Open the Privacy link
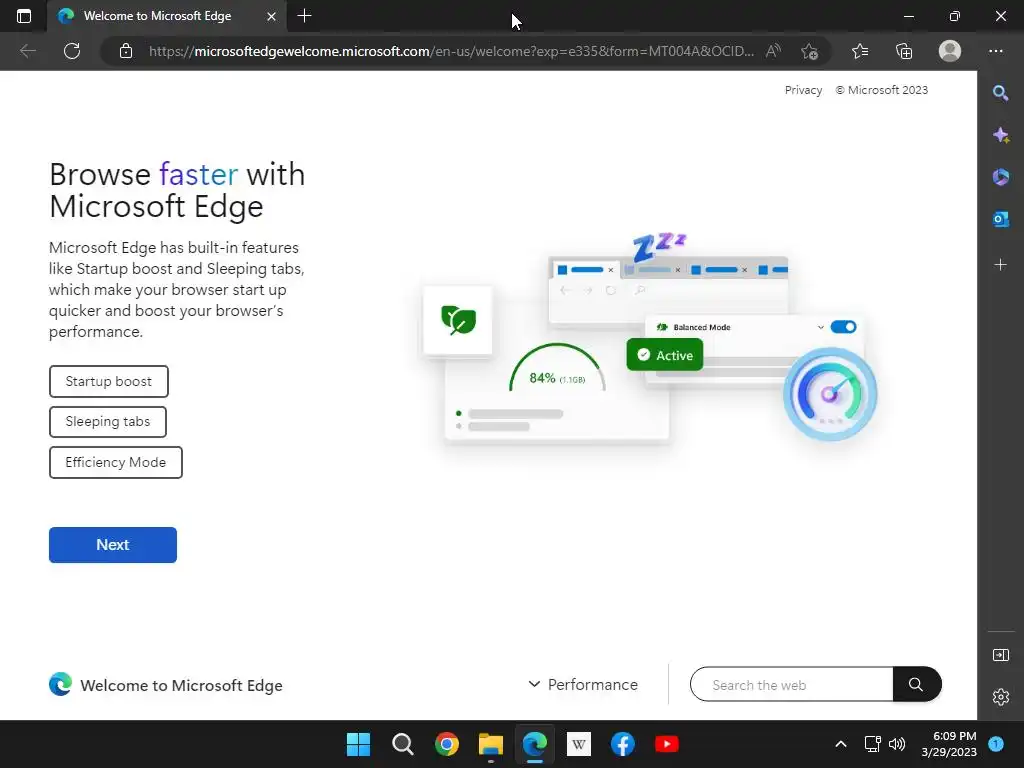Viewport: 1024px width, 768px height. tap(803, 90)
